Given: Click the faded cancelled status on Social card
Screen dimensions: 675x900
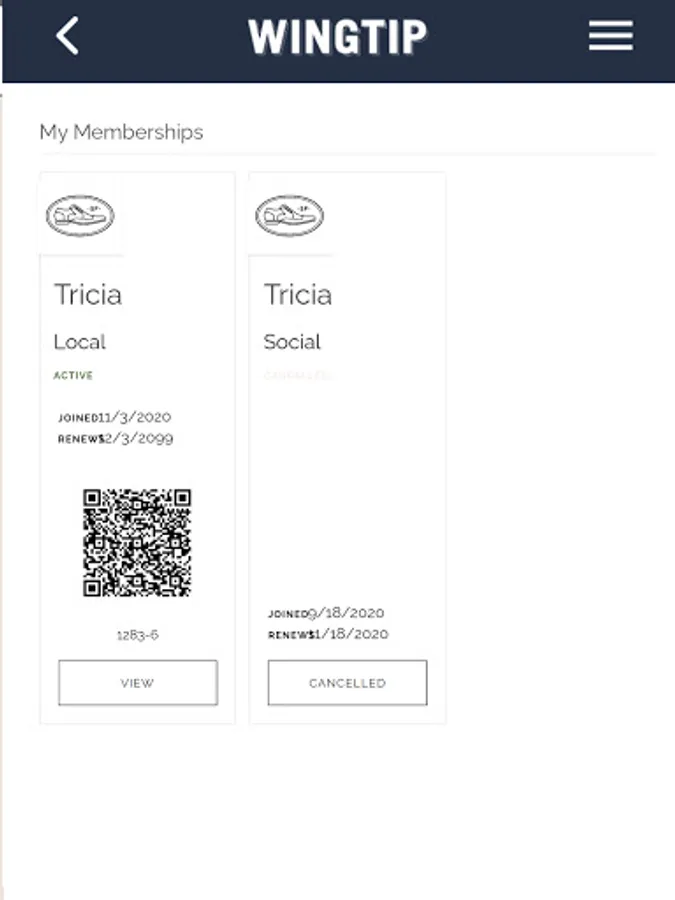Looking at the screenshot, I should point(296,376).
